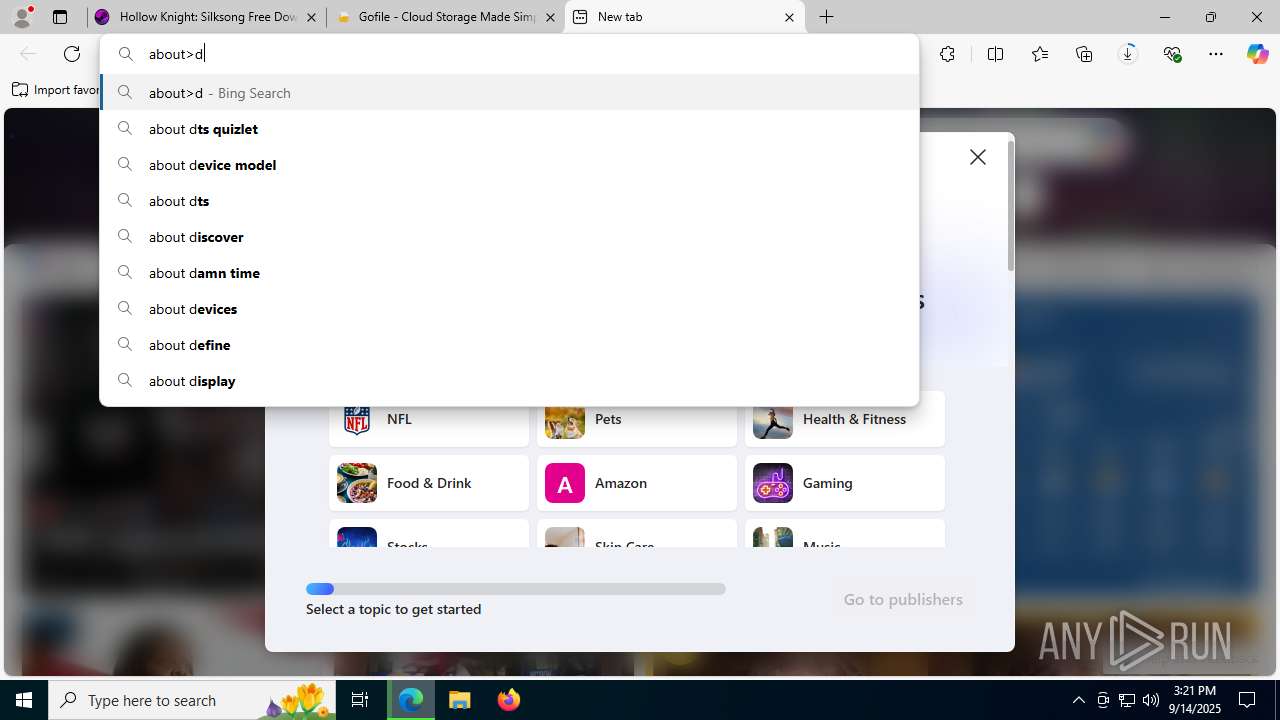1280x720 pixels.
Task: Select the NFL topic card
Action: 429,419
